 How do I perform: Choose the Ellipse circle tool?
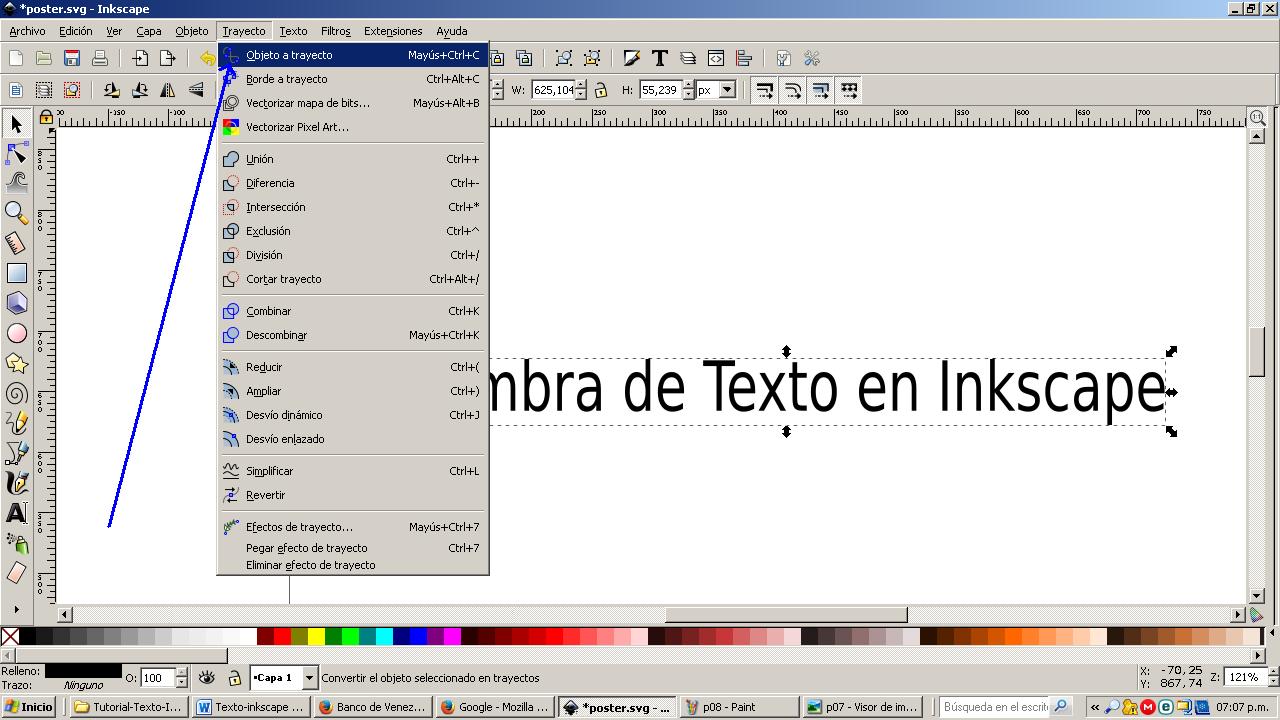(x=16, y=333)
